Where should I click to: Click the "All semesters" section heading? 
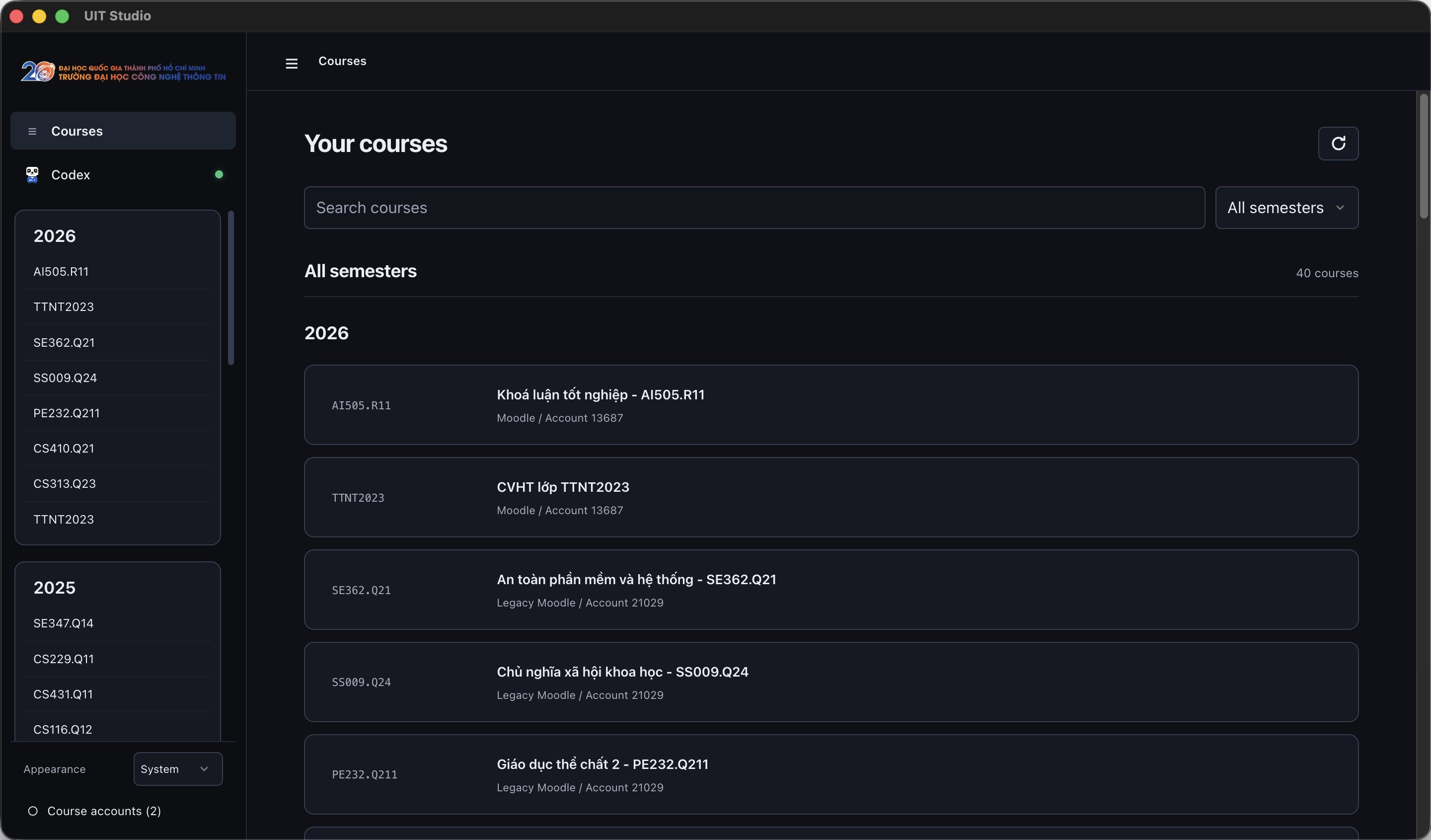[361, 272]
